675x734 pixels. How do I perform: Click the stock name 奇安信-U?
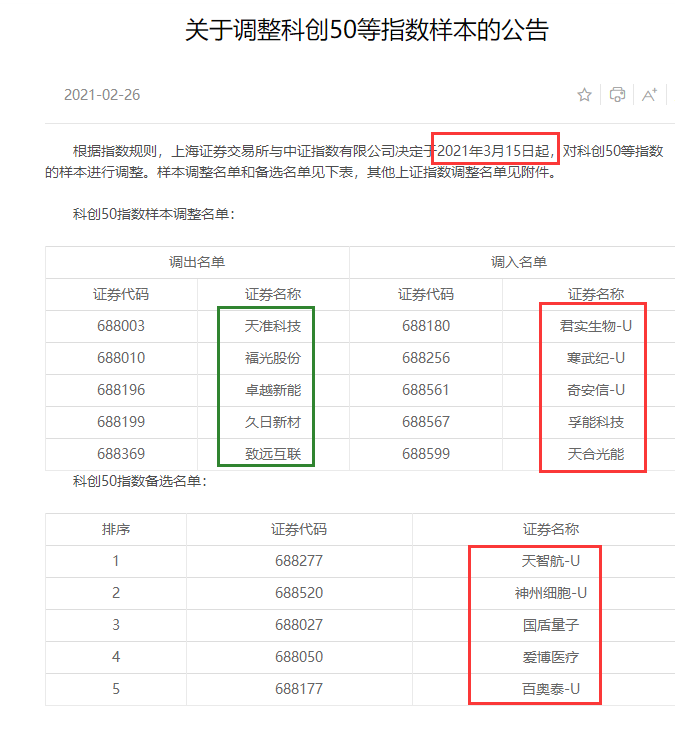(x=595, y=390)
